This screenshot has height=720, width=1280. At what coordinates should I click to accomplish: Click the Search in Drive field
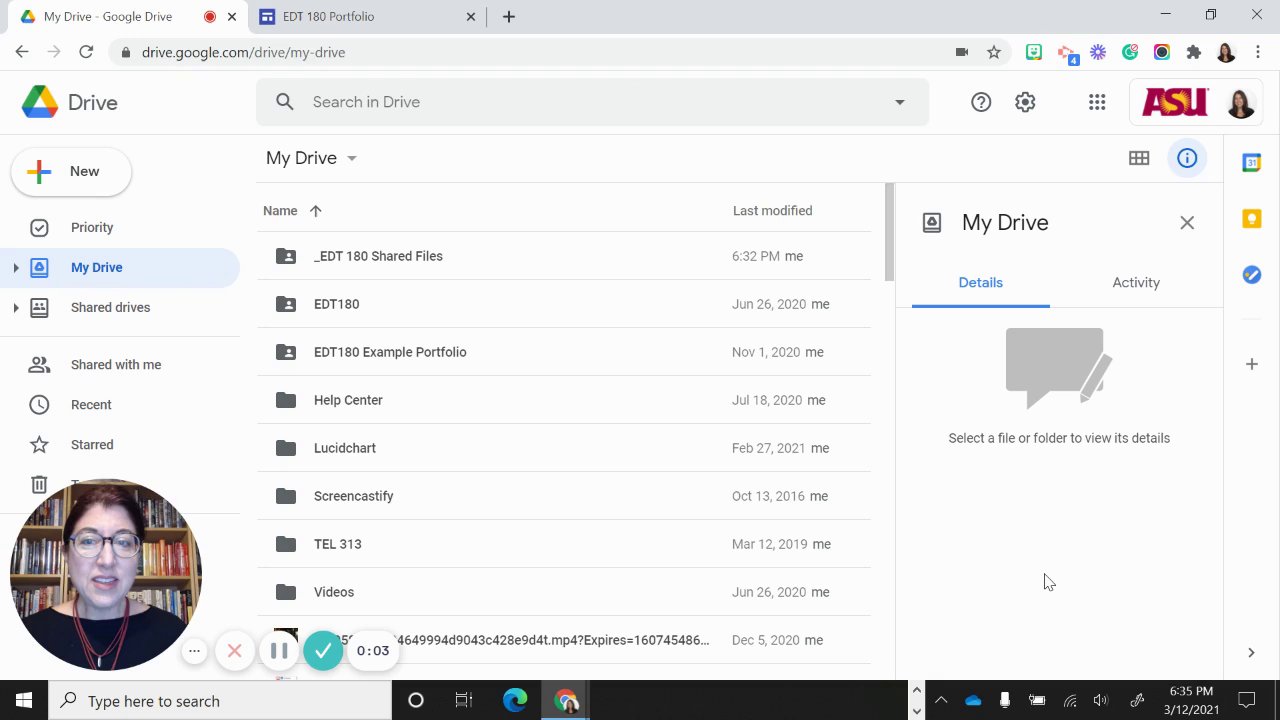tap(592, 102)
